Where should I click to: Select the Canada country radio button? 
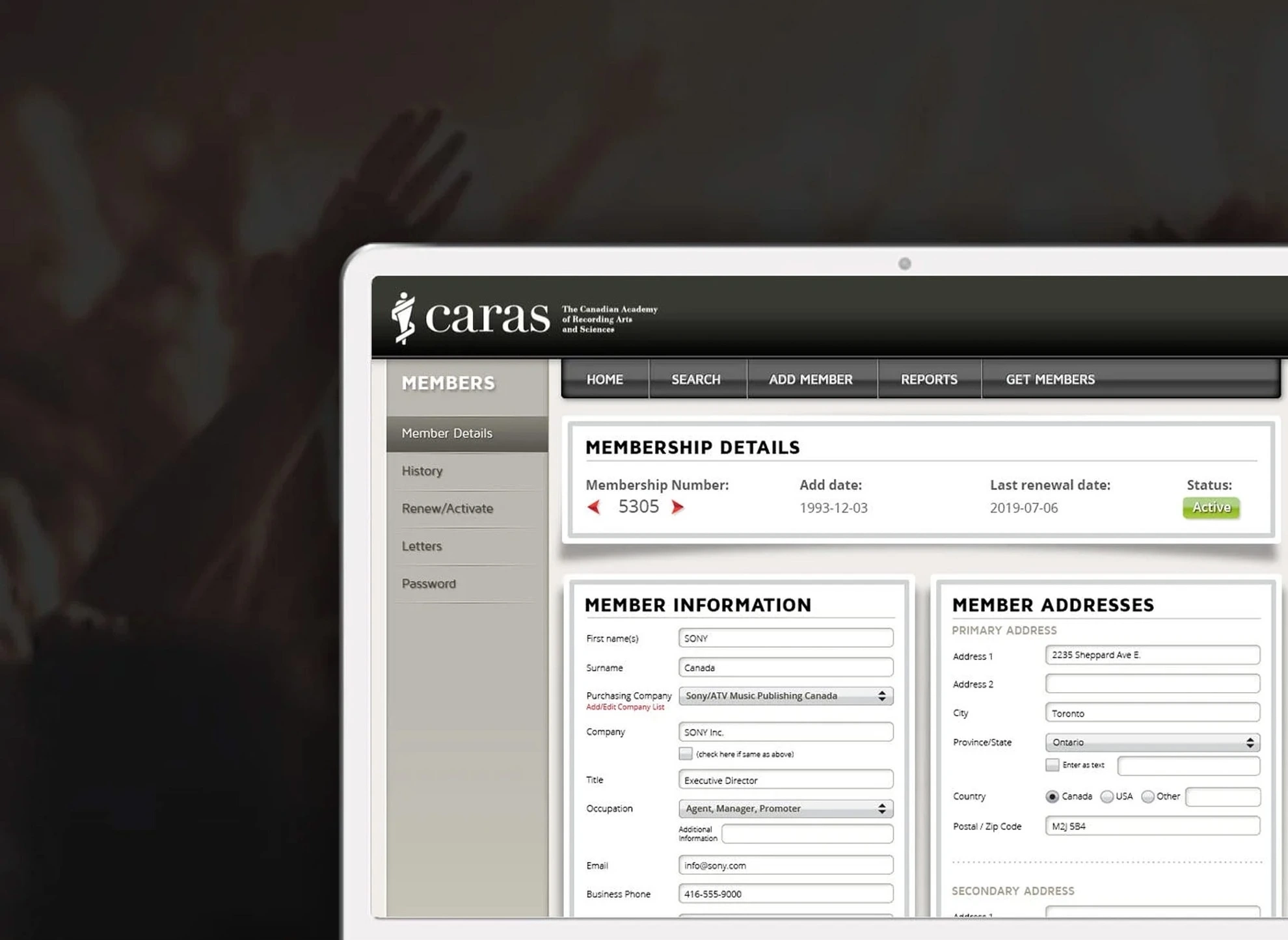1052,797
